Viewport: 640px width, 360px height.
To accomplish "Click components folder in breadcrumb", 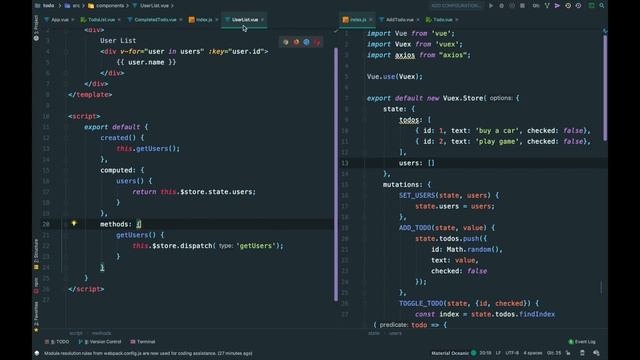I will pyautogui.click(x=106, y=6).
